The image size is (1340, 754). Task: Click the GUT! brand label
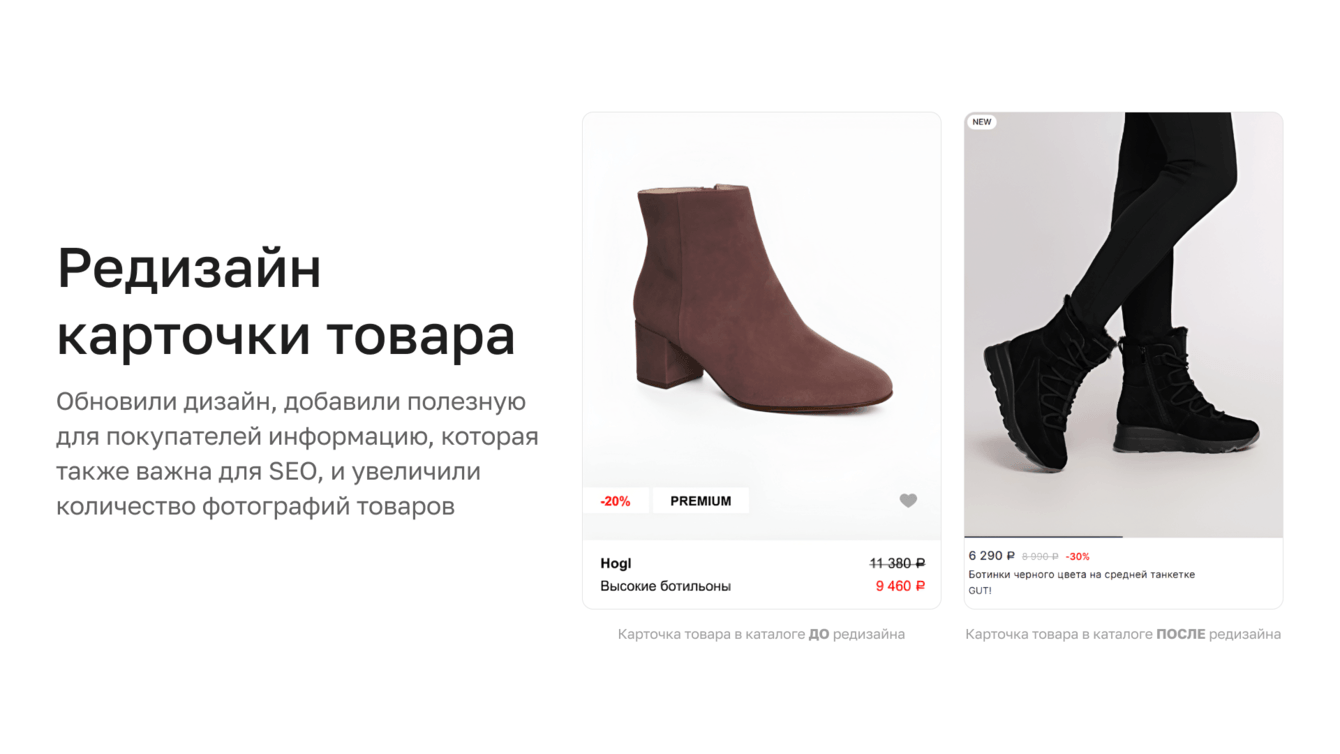980,591
